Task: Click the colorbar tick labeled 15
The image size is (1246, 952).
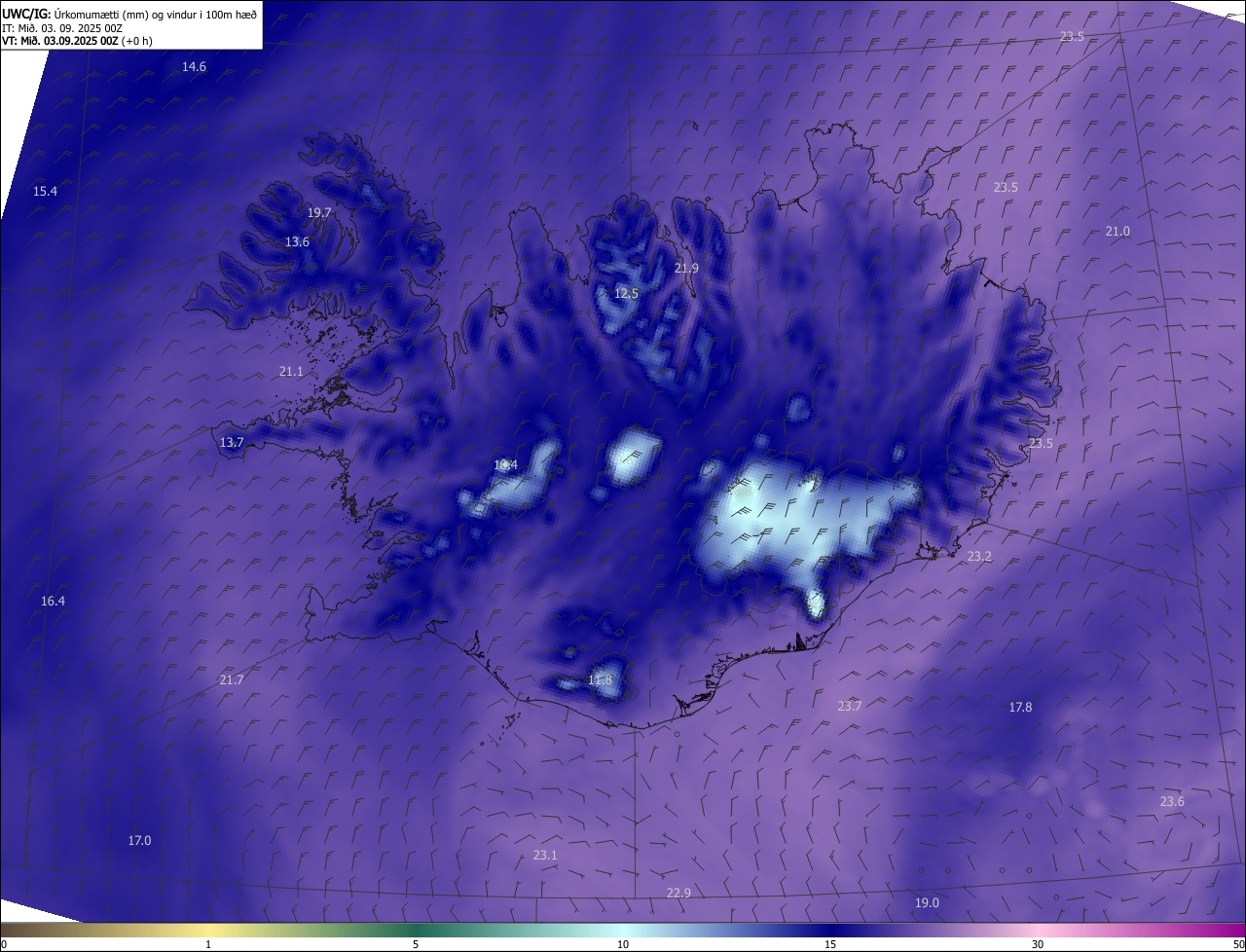Action: pyautogui.click(x=830, y=944)
